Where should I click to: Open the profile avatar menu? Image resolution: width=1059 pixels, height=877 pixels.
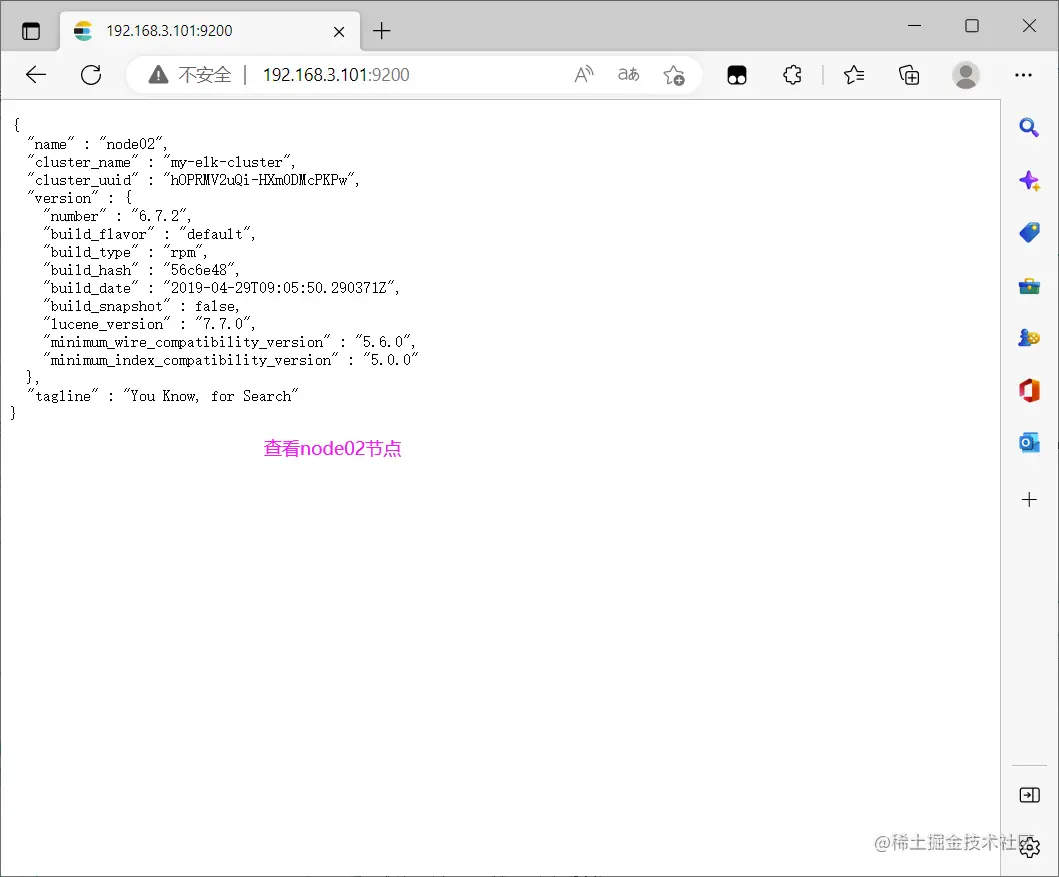pyautogui.click(x=966, y=75)
